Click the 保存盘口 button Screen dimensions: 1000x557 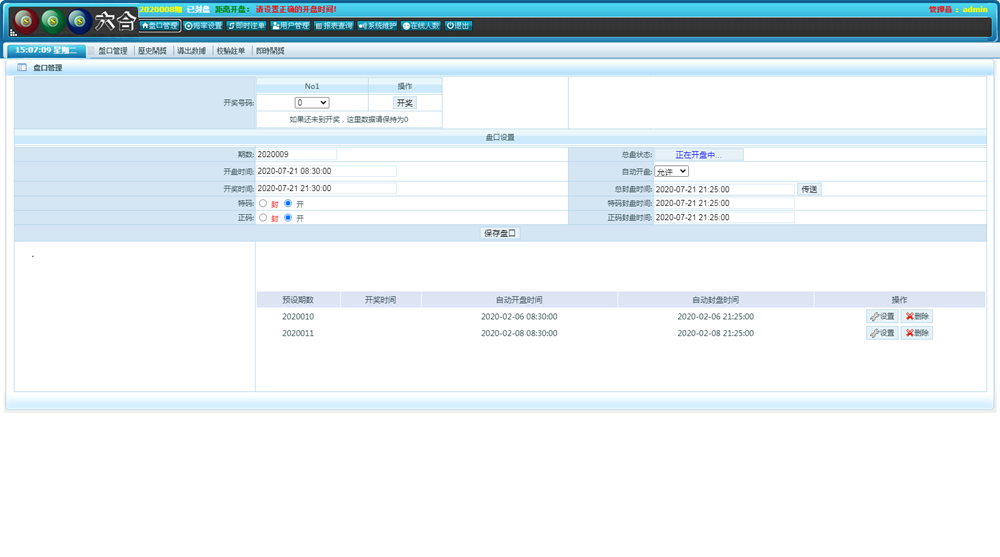pyautogui.click(x=500, y=234)
